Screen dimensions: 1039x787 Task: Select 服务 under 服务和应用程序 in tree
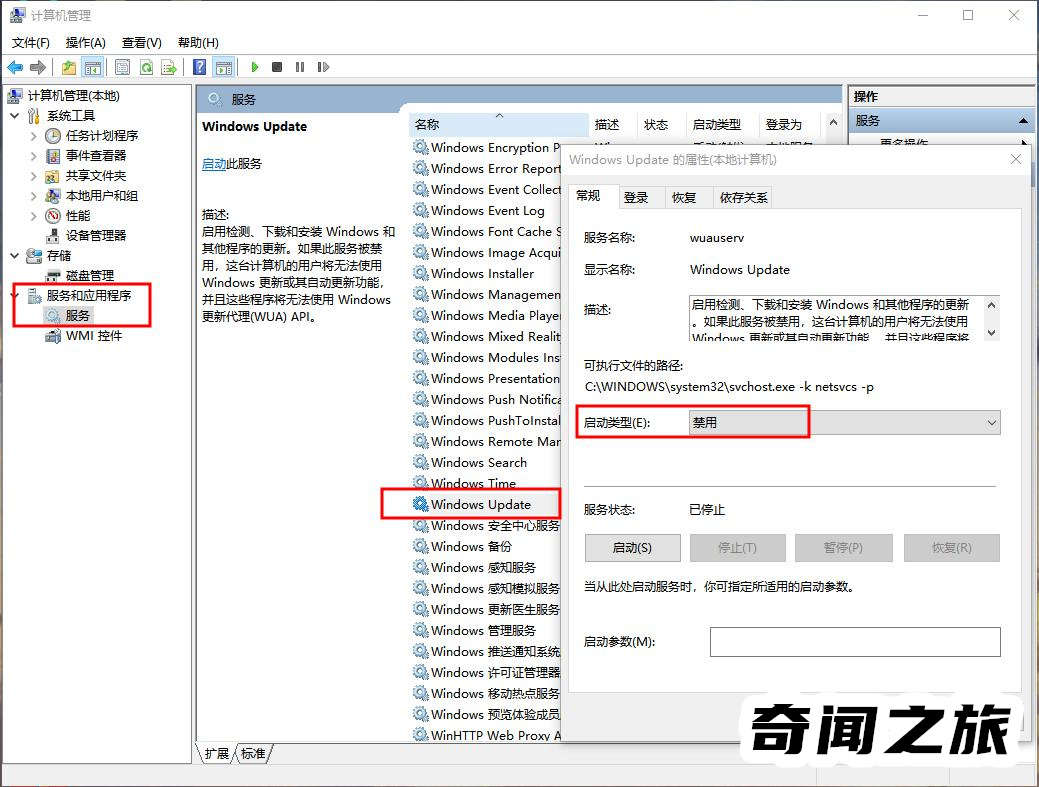coord(78,315)
